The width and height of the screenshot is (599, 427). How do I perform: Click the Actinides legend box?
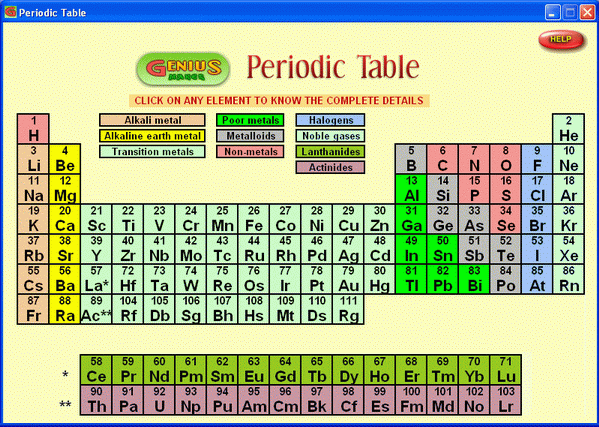click(x=330, y=167)
